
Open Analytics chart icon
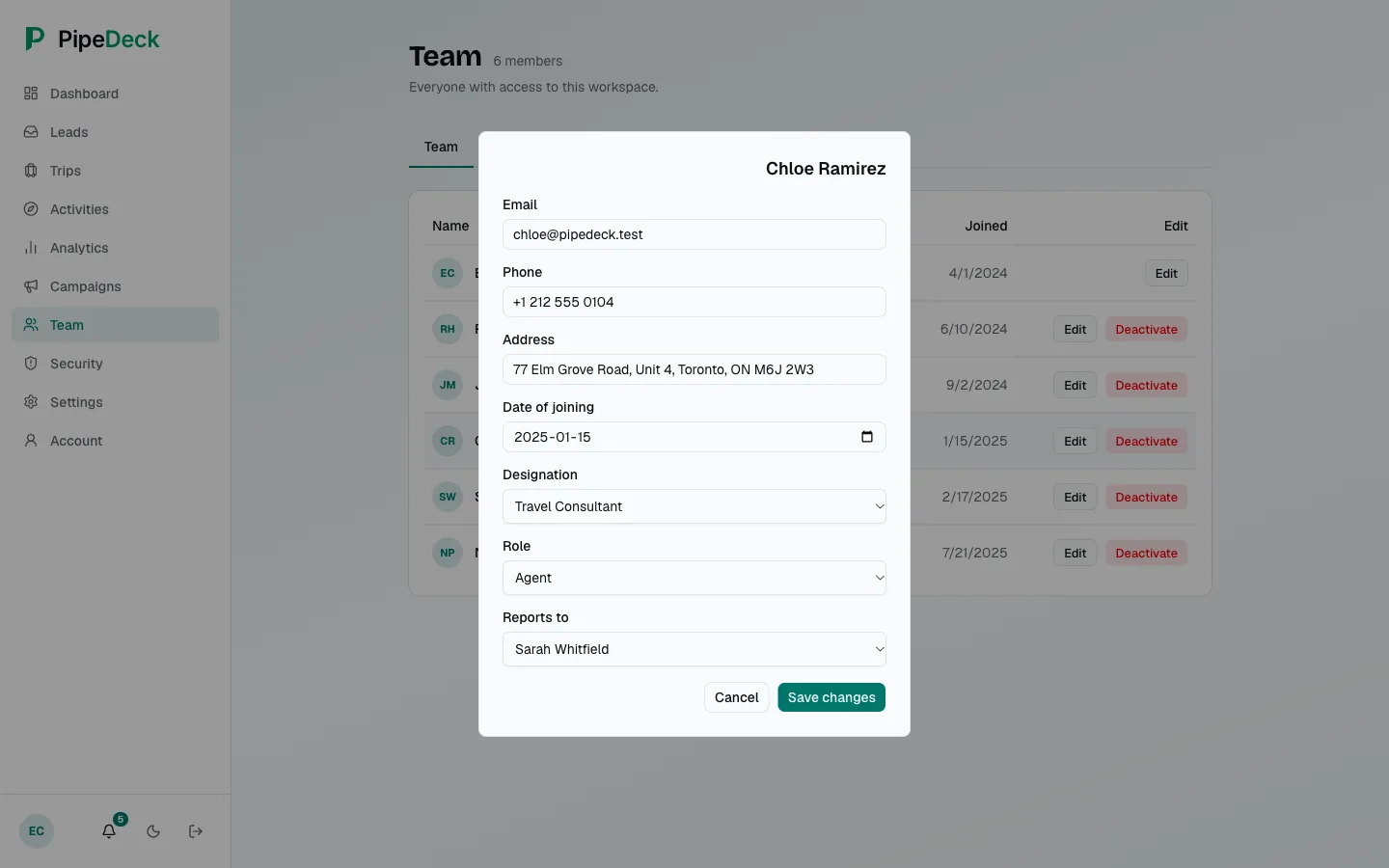[31, 248]
